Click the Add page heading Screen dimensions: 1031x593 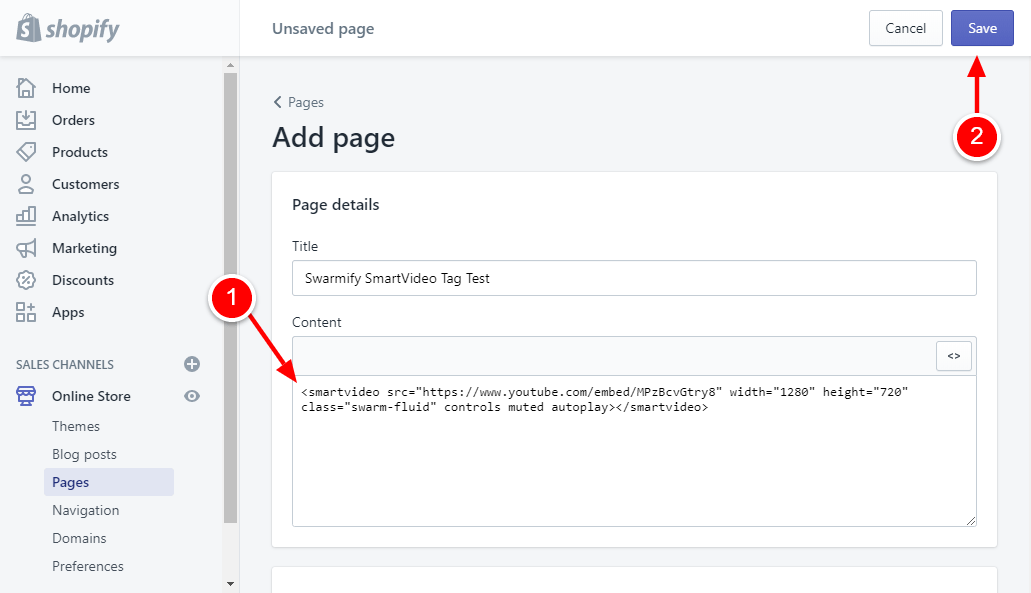pos(333,137)
